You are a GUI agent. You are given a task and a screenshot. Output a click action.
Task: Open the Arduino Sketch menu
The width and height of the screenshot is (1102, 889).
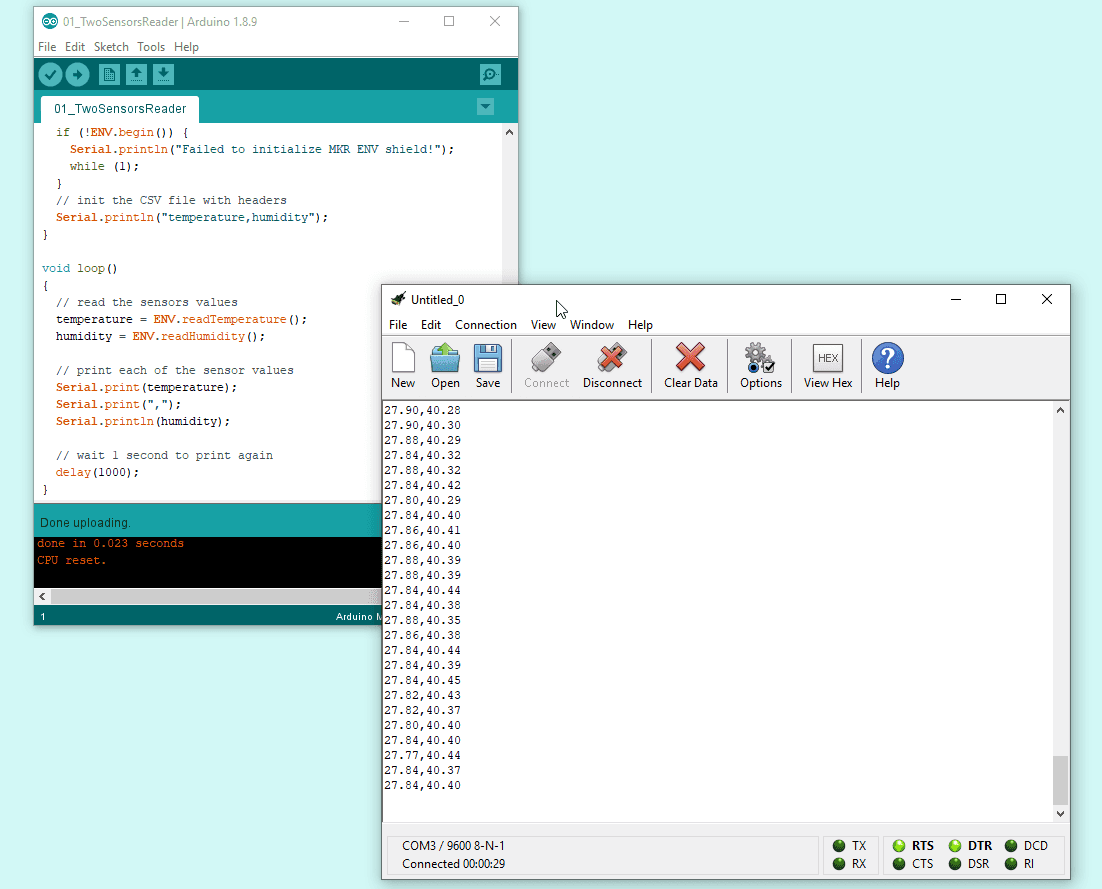111,47
